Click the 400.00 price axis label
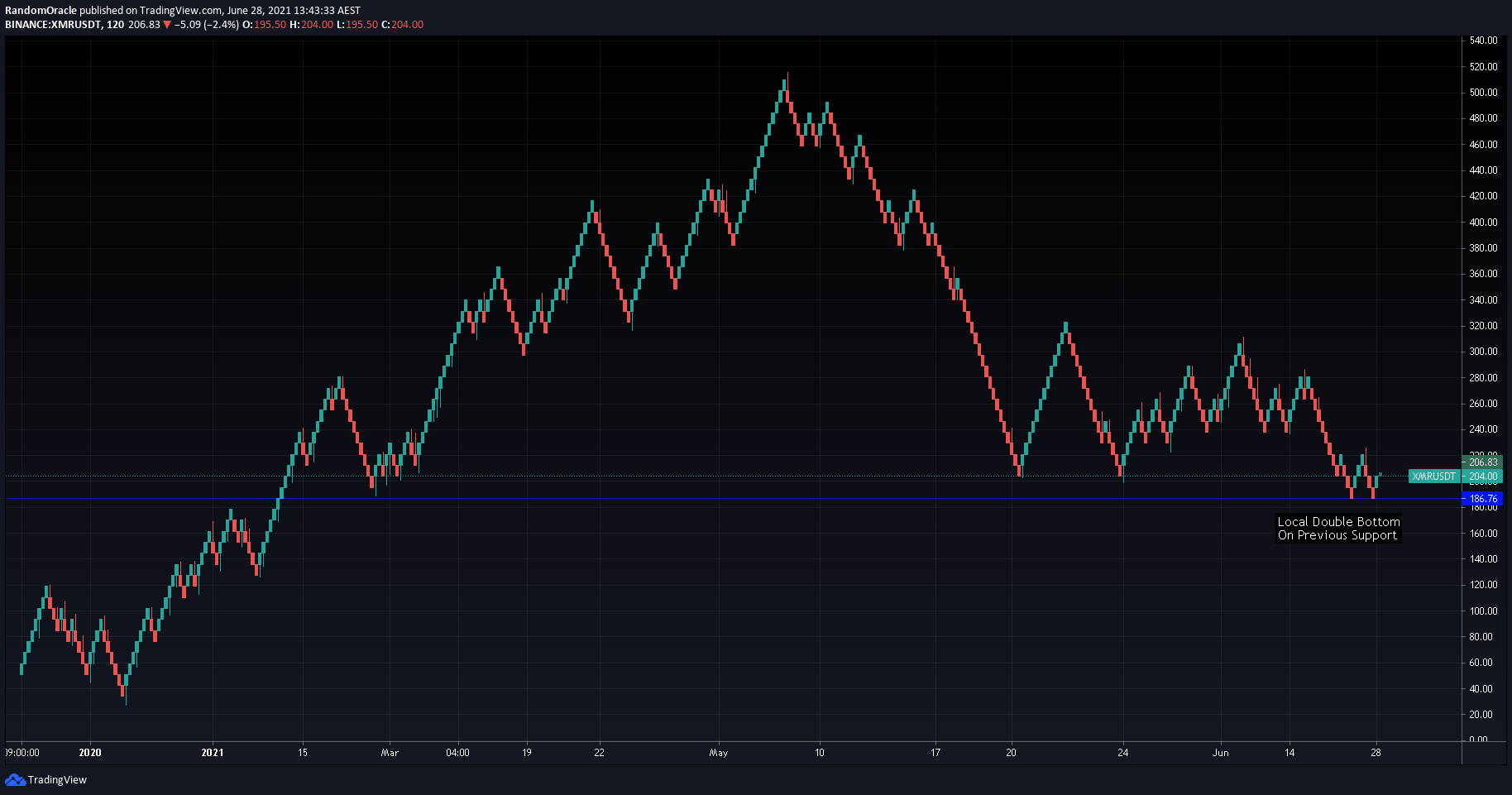The height and width of the screenshot is (795, 1512). click(1483, 223)
